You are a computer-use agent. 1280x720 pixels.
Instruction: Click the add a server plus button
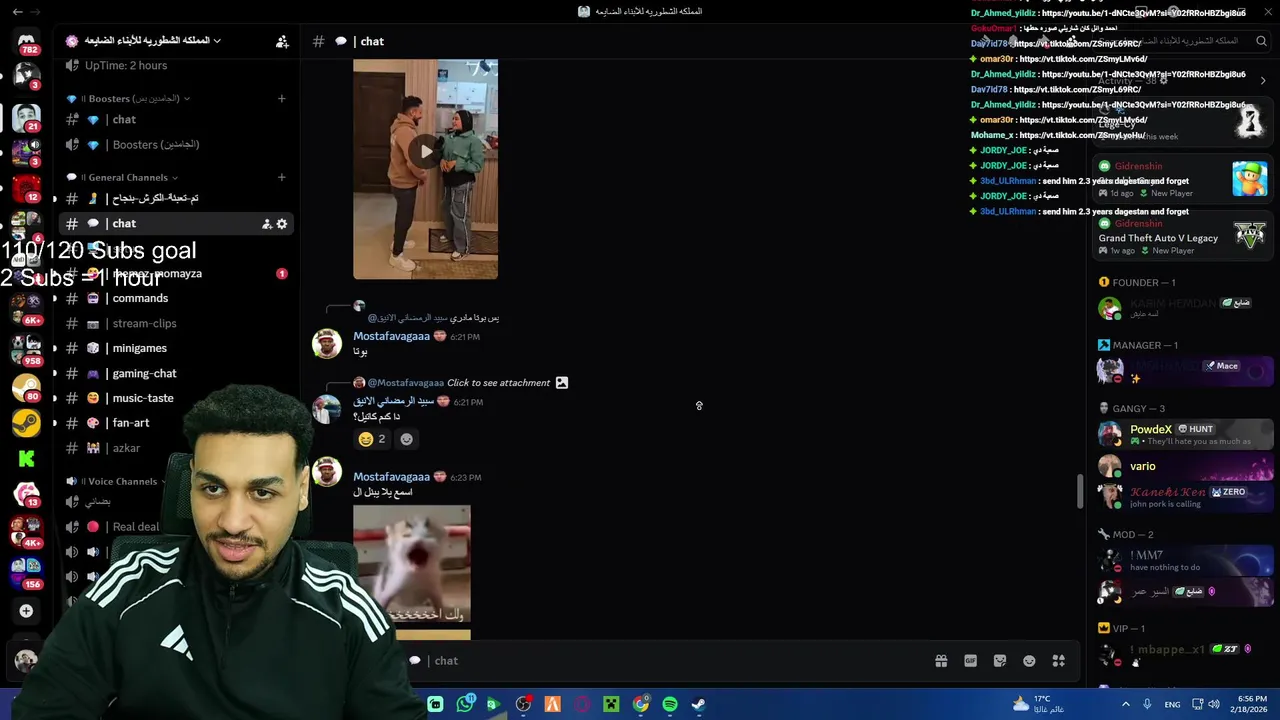(x=27, y=611)
